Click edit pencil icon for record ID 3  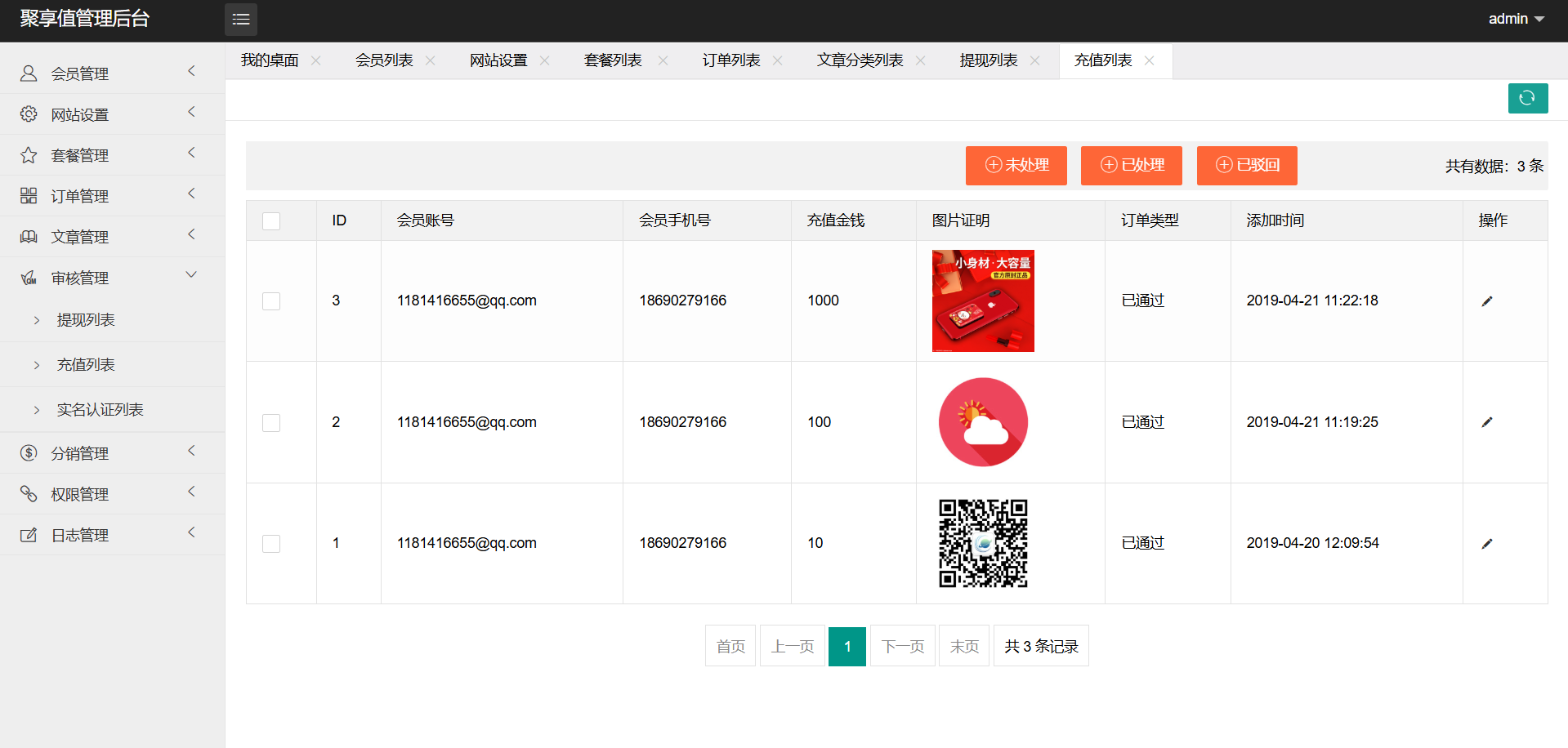[1486, 301]
